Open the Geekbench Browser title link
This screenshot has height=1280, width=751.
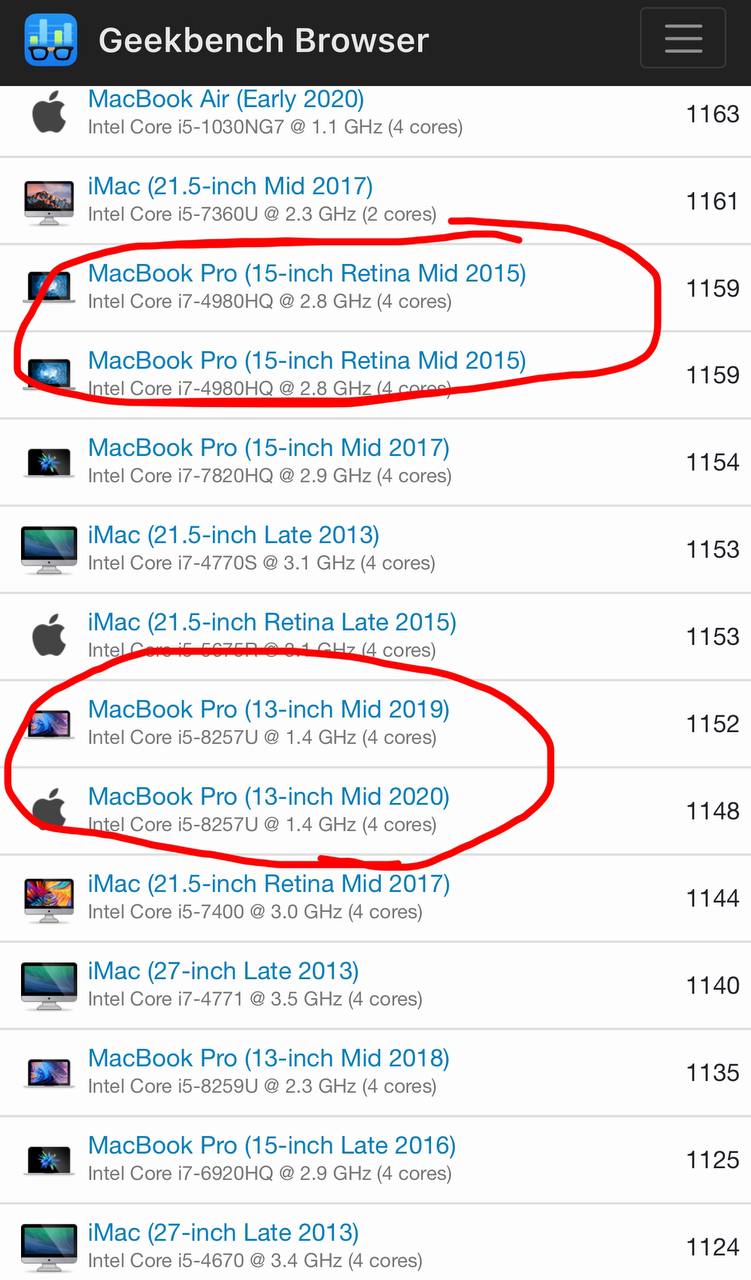tap(264, 40)
